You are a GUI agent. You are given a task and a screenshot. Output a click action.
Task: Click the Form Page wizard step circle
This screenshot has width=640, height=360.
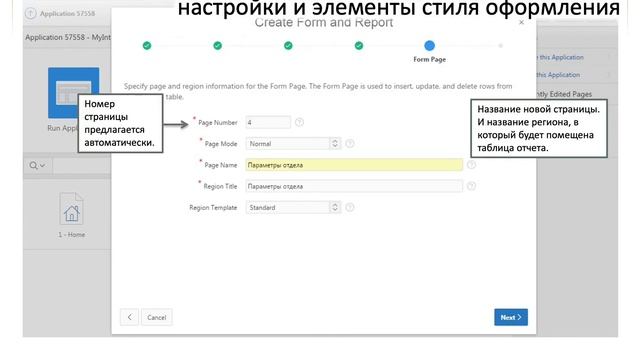tap(429, 46)
